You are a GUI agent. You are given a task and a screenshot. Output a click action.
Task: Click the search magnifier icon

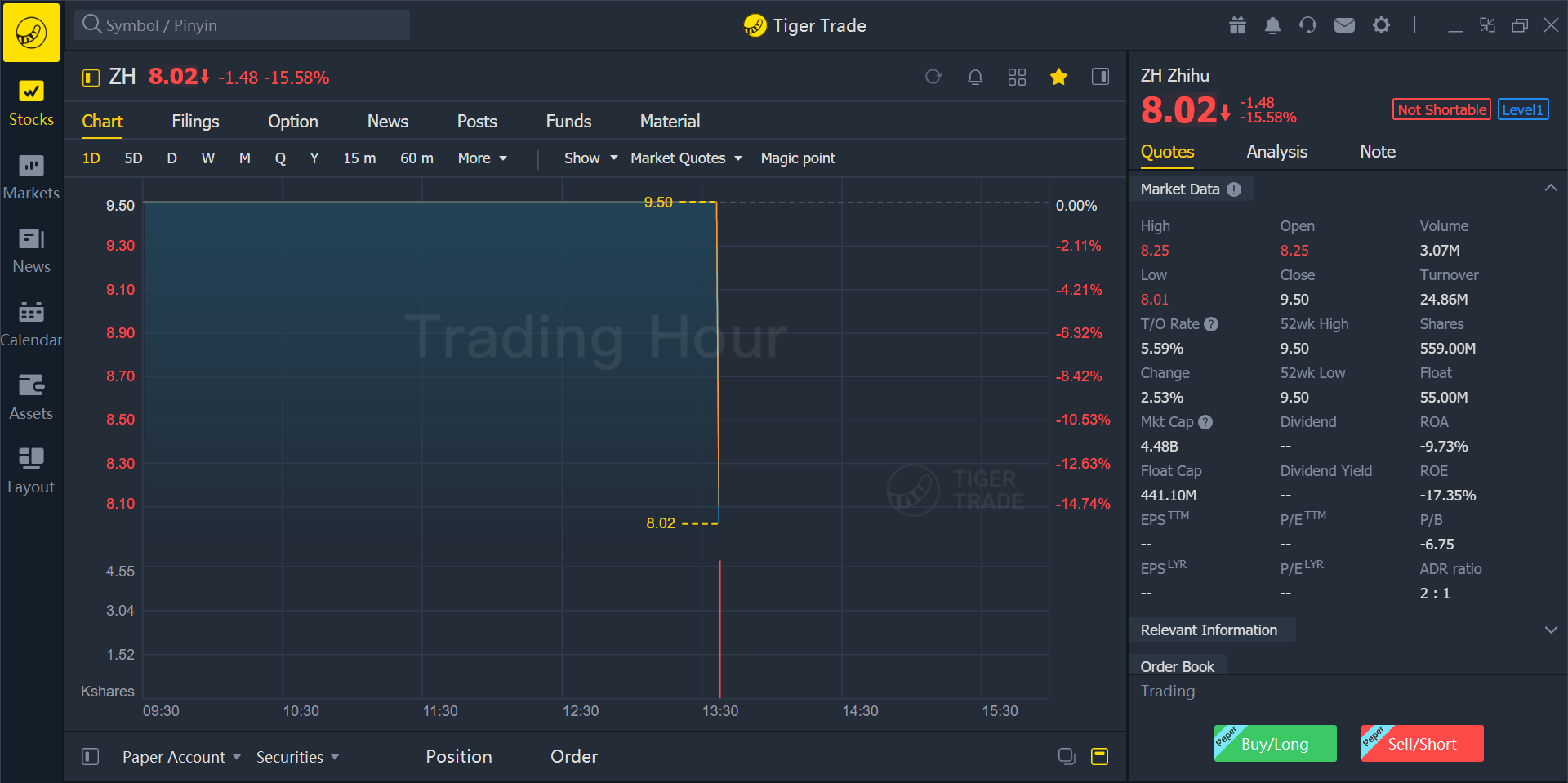91,24
